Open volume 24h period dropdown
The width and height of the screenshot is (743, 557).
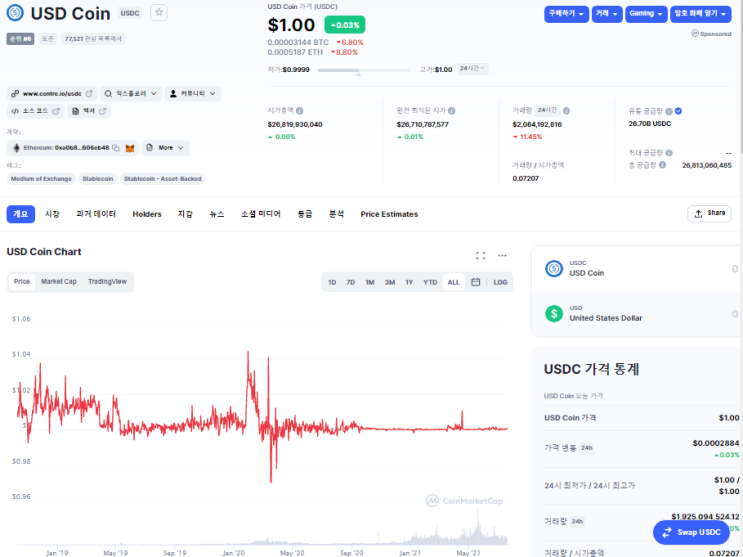[547, 110]
